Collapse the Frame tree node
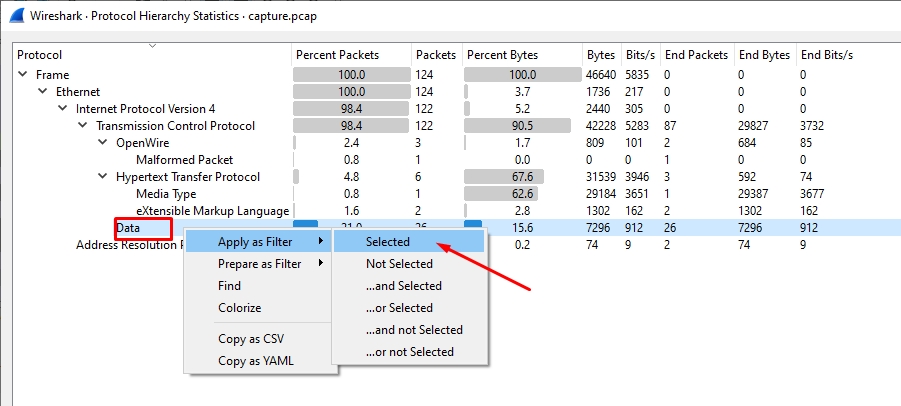This screenshot has width=901, height=406. pyautogui.click(x=23, y=75)
